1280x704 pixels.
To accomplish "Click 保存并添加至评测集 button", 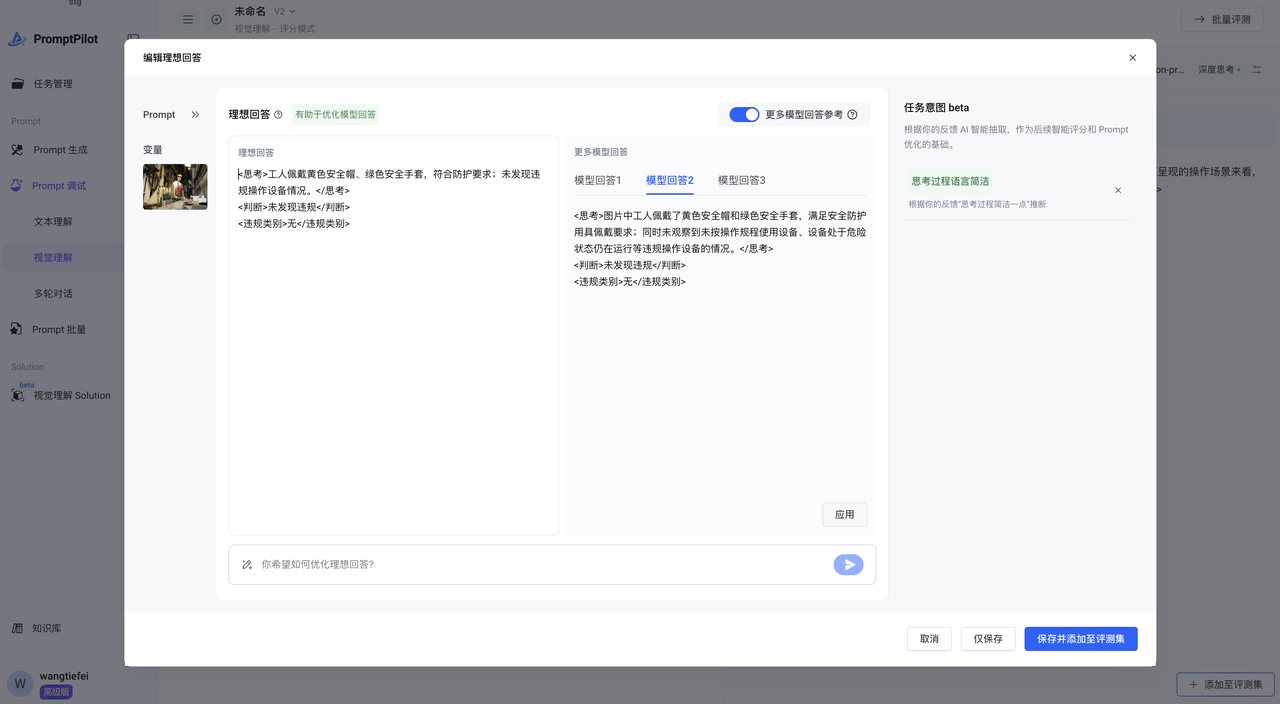I will (x=1081, y=639).
